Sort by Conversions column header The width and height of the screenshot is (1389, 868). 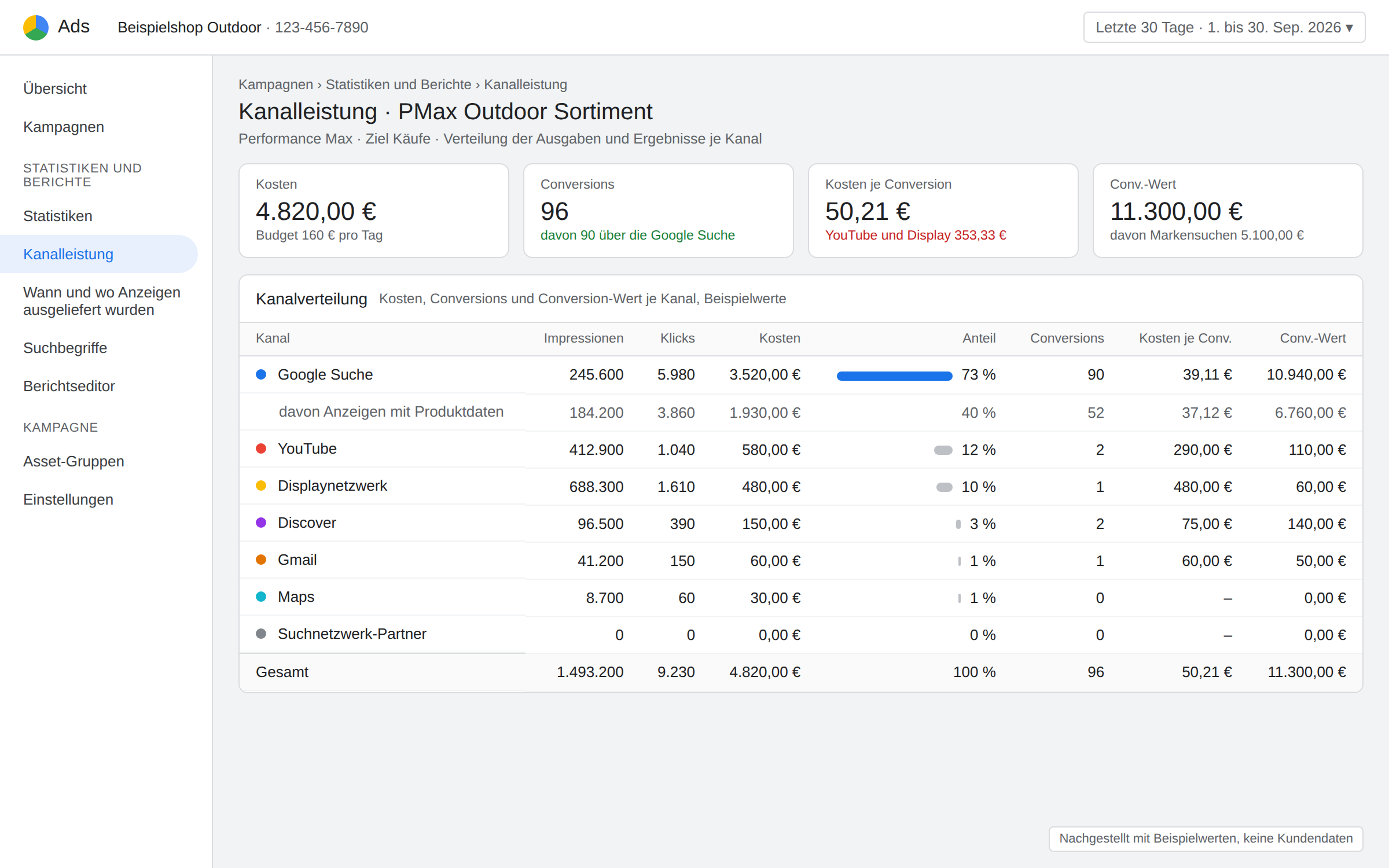coord(1067,338)
